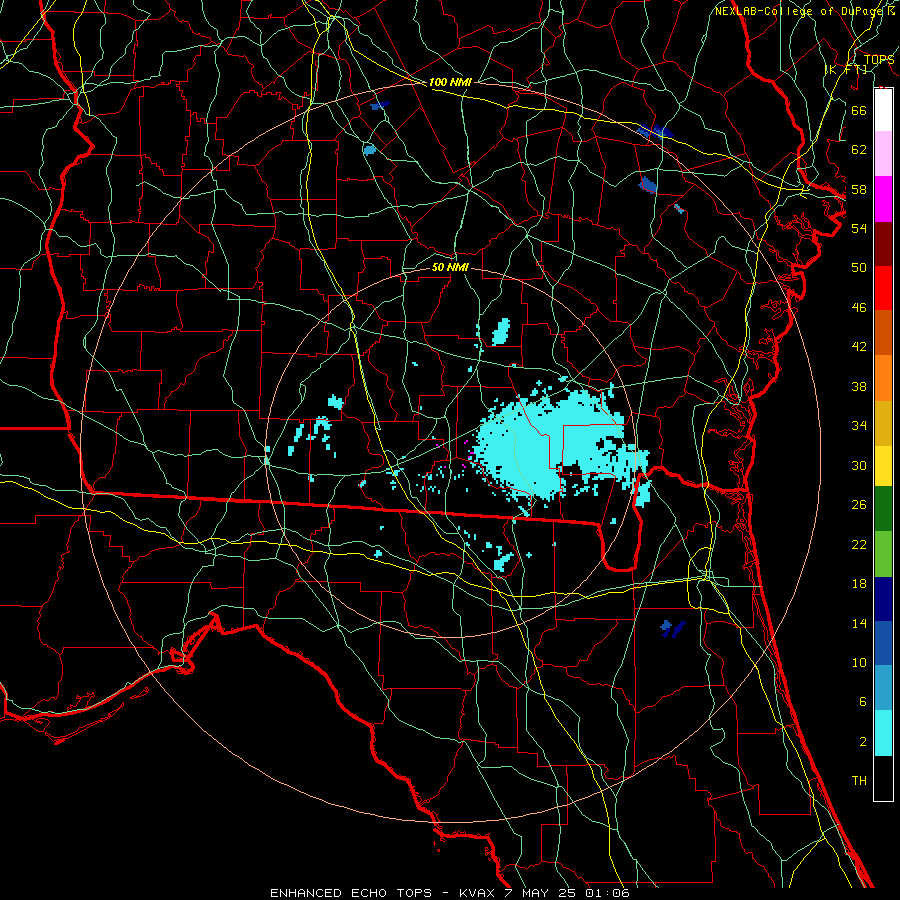Click the orange band near 38
900x900 pixels.
tap(883, 378)
